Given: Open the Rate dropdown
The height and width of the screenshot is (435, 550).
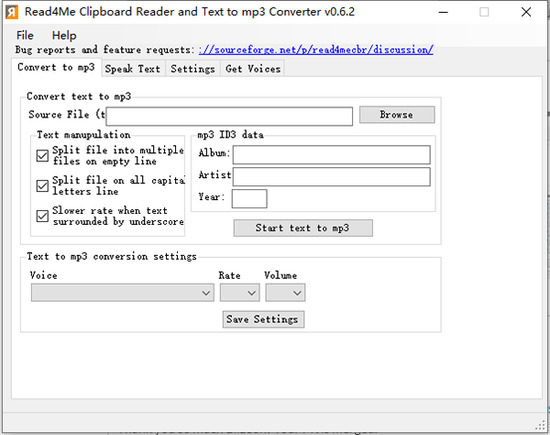Looking at the screenshot, I should (240, 293).
